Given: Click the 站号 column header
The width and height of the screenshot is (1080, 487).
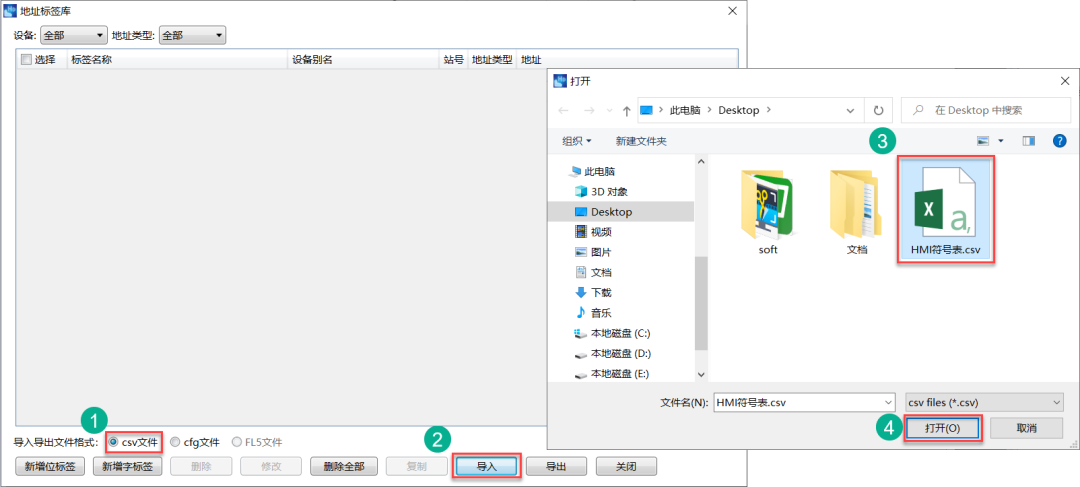Looking at the screenshot, I should coord(453,59).
